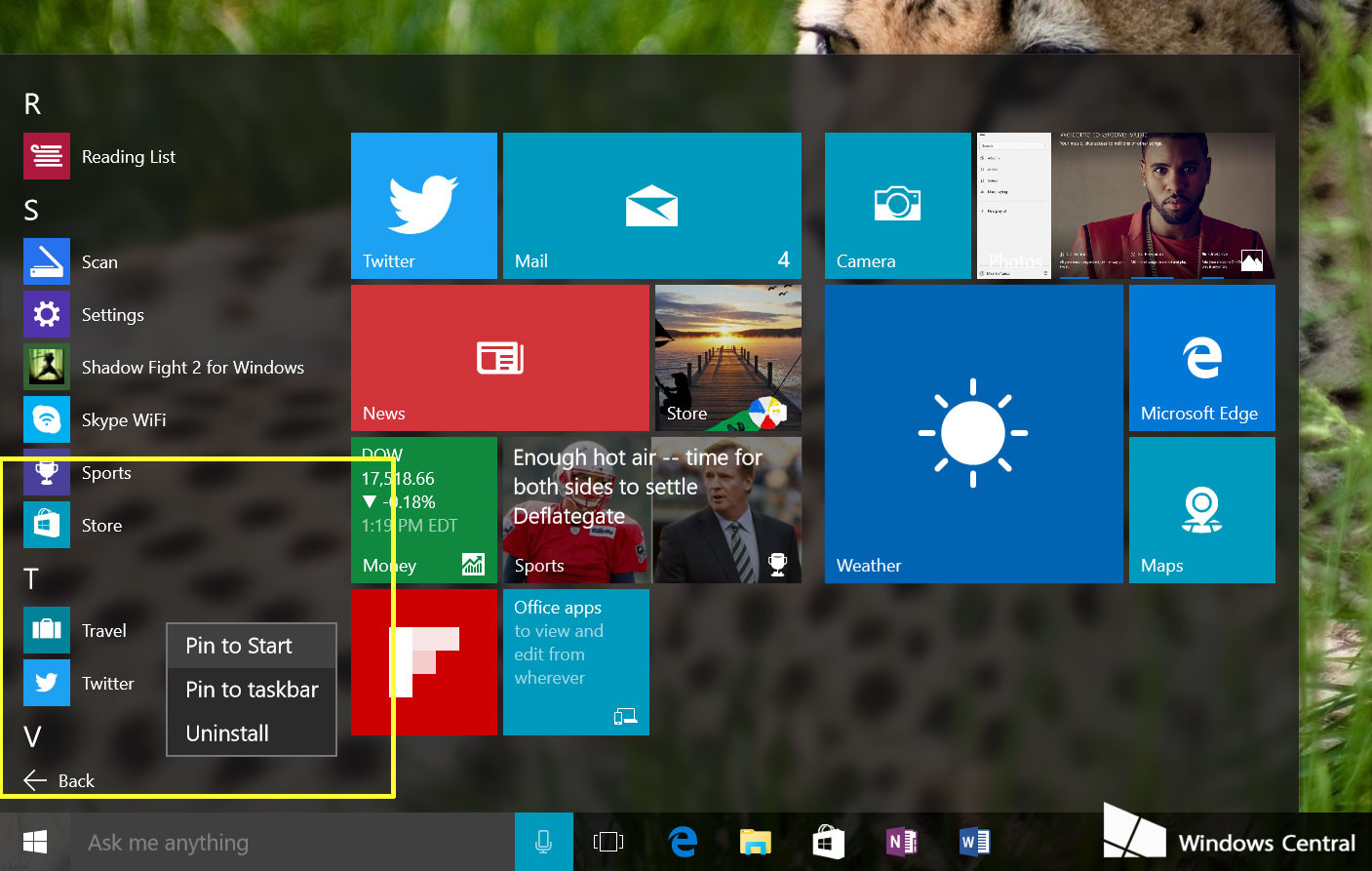The height and width of the screenshot is (871, 1372).
Task: Open the Twitter icon in the app list
Action: tap(47, 683)
